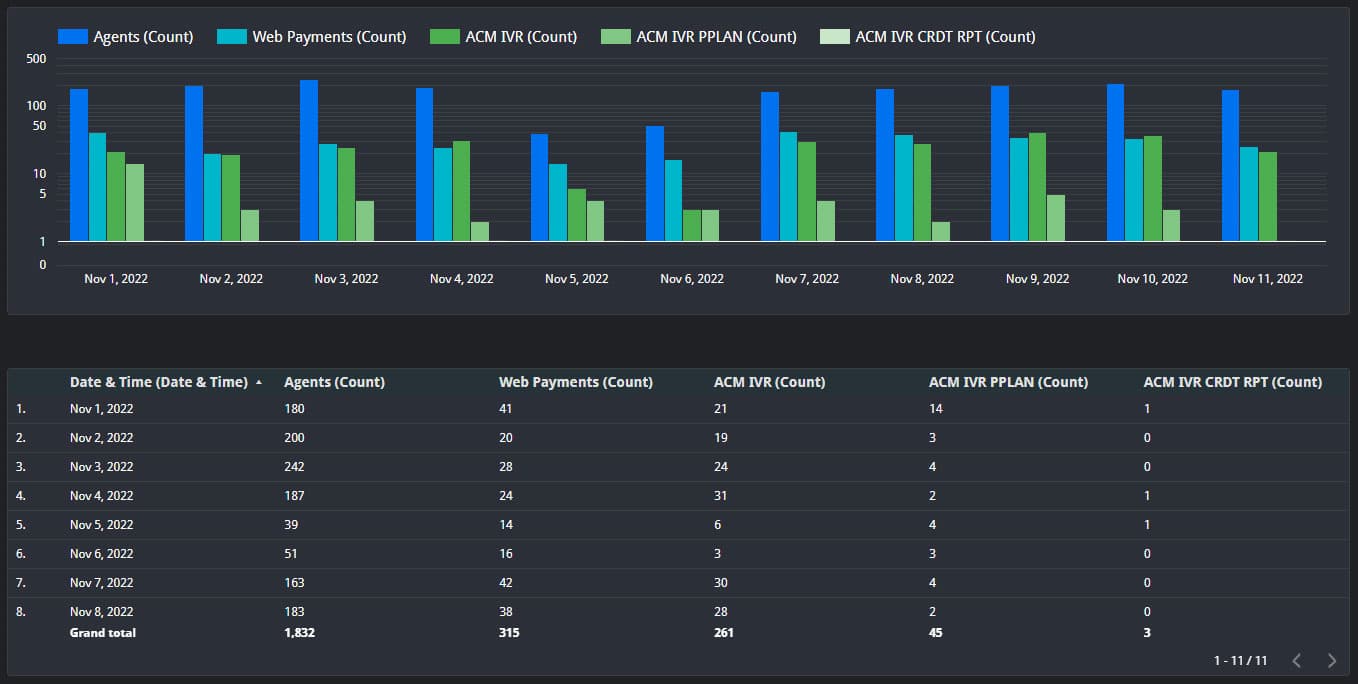Click the ACM IVR CRDT RPT legend swatch
The width and height of the screenshot is (1358, 684).
point(835,36)
